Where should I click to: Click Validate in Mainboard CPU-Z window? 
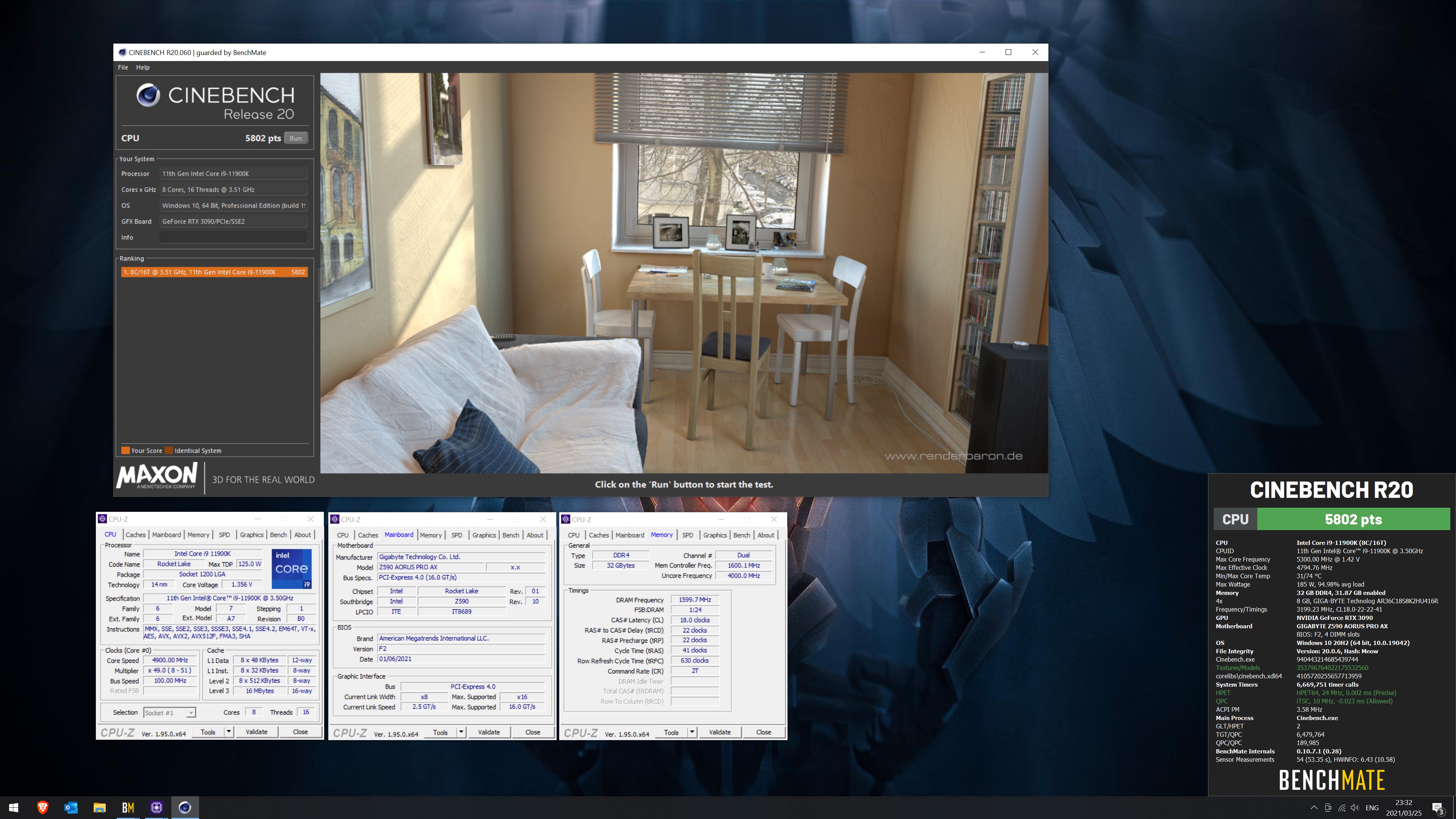pyautogui.click(x=489, y=733)
